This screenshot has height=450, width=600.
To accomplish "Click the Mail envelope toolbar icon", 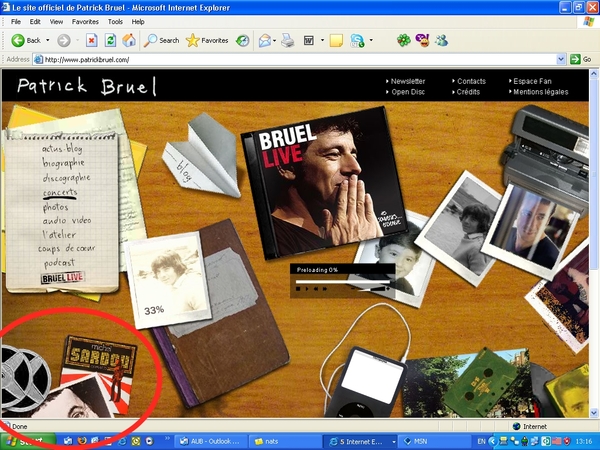I will pyautogui.click(x=265, y=40).
